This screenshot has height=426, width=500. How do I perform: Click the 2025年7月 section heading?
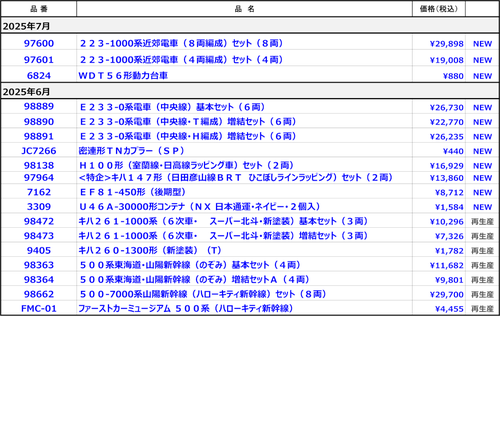point(26,26)
